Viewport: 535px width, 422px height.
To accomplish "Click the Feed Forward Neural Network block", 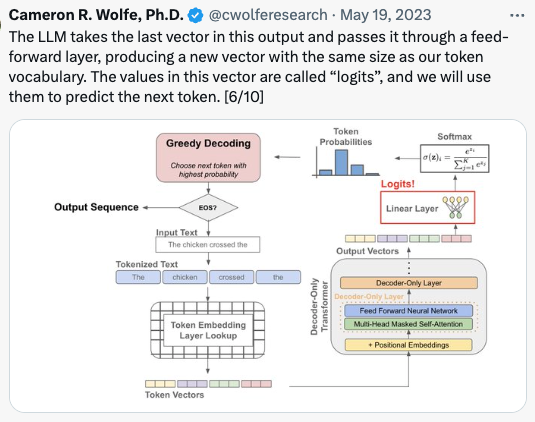I will coord(408,311).
